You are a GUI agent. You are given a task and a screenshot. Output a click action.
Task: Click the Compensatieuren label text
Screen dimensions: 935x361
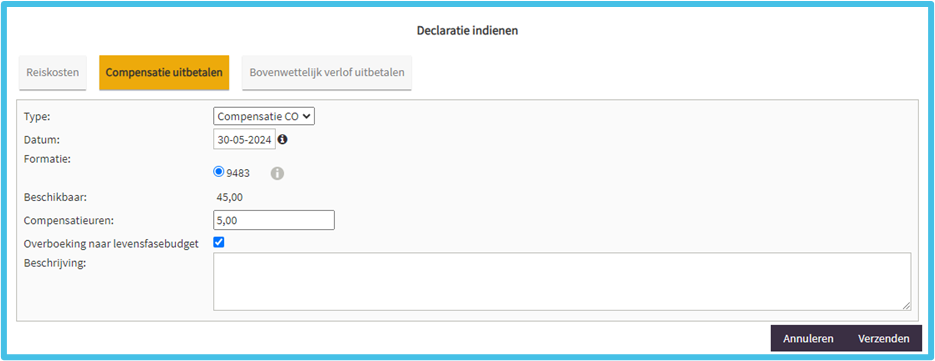click(69, 220)
